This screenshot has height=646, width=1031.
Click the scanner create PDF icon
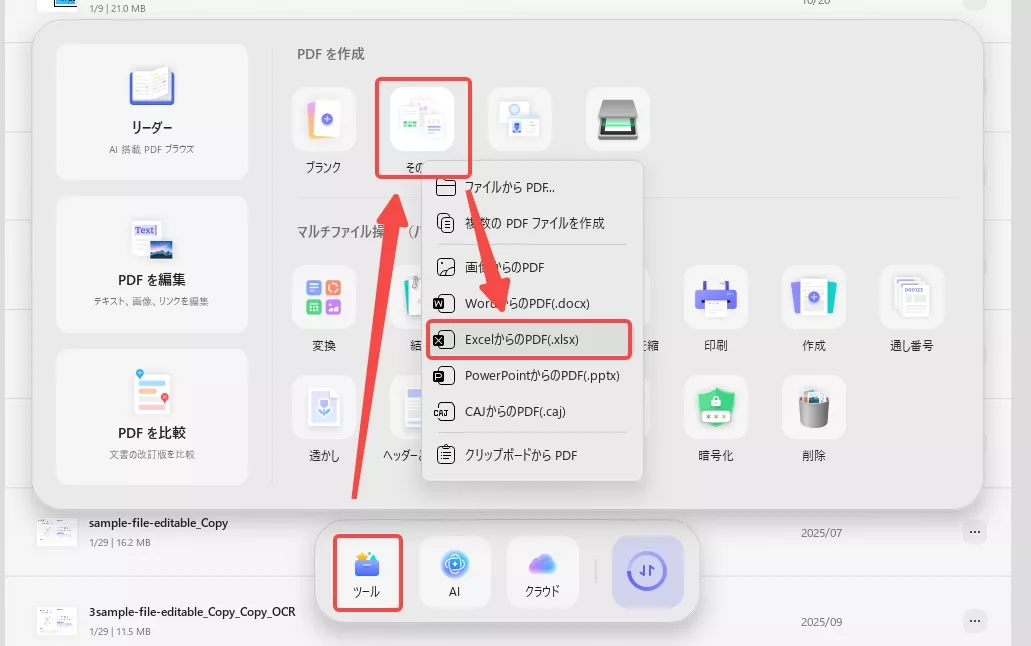tap(617, 119)
